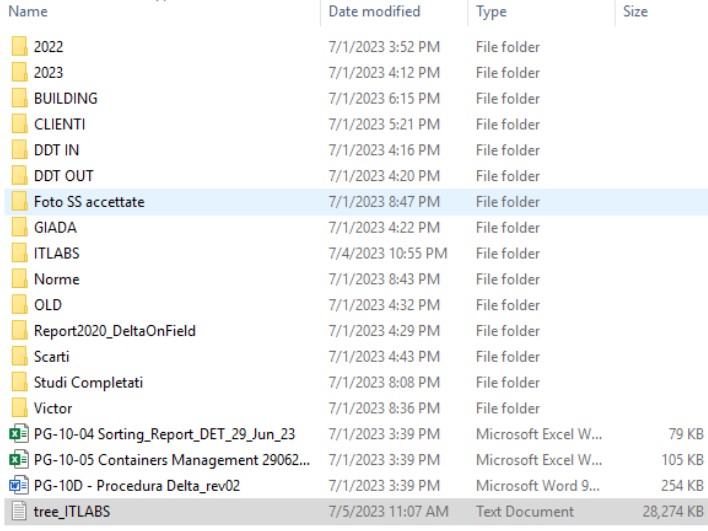
Task: Click the GIADA folder icon
Action: (18, 227)
